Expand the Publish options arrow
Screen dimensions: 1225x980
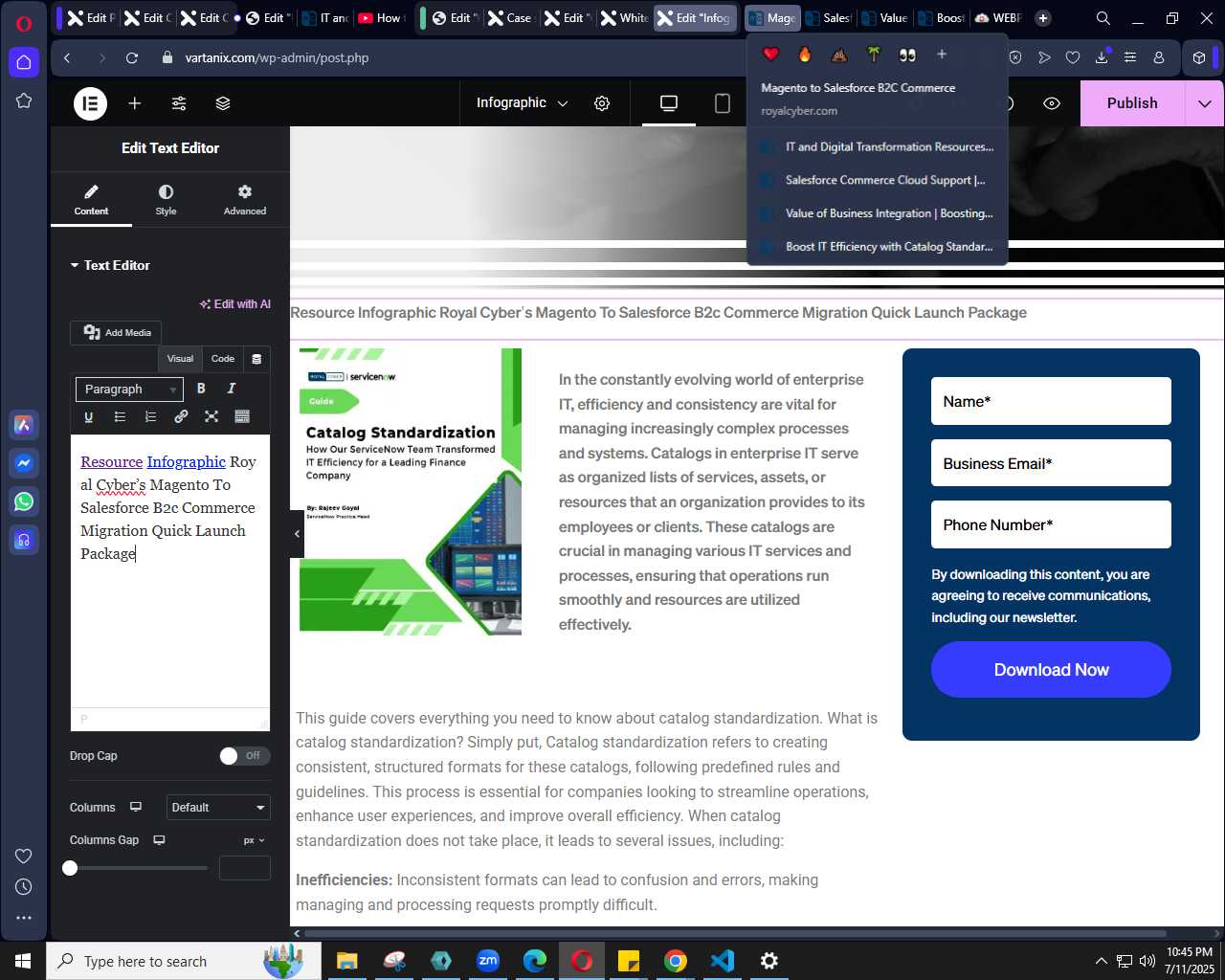point(1205,103)
